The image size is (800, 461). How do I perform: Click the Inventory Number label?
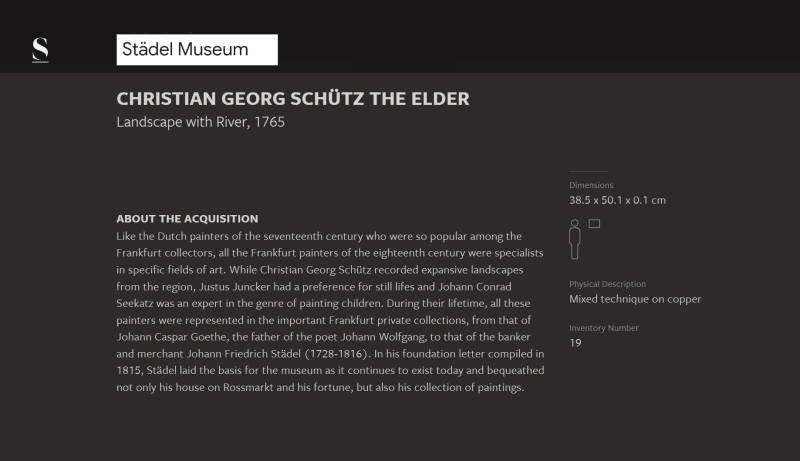(604, 328)
